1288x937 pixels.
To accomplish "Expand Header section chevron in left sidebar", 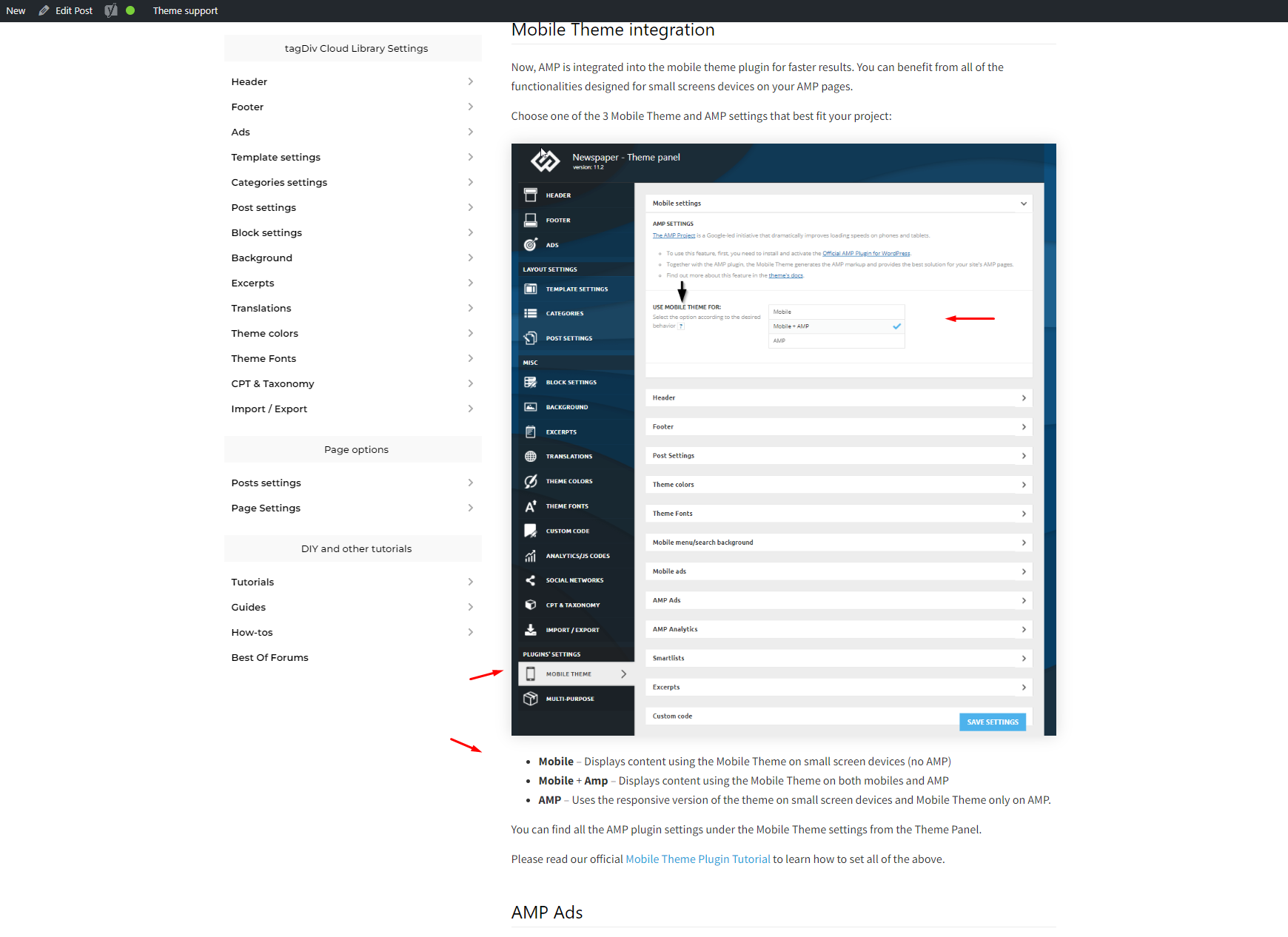I will 471,81.
